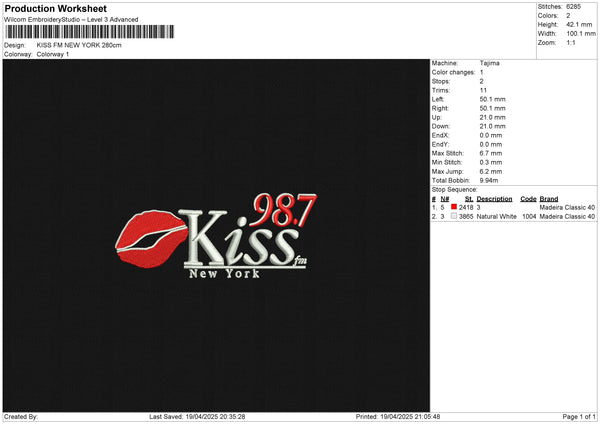Screen dimensions: 600x424
Task: Click the Machine value 'Tajima'
Action: coord(489,63)
